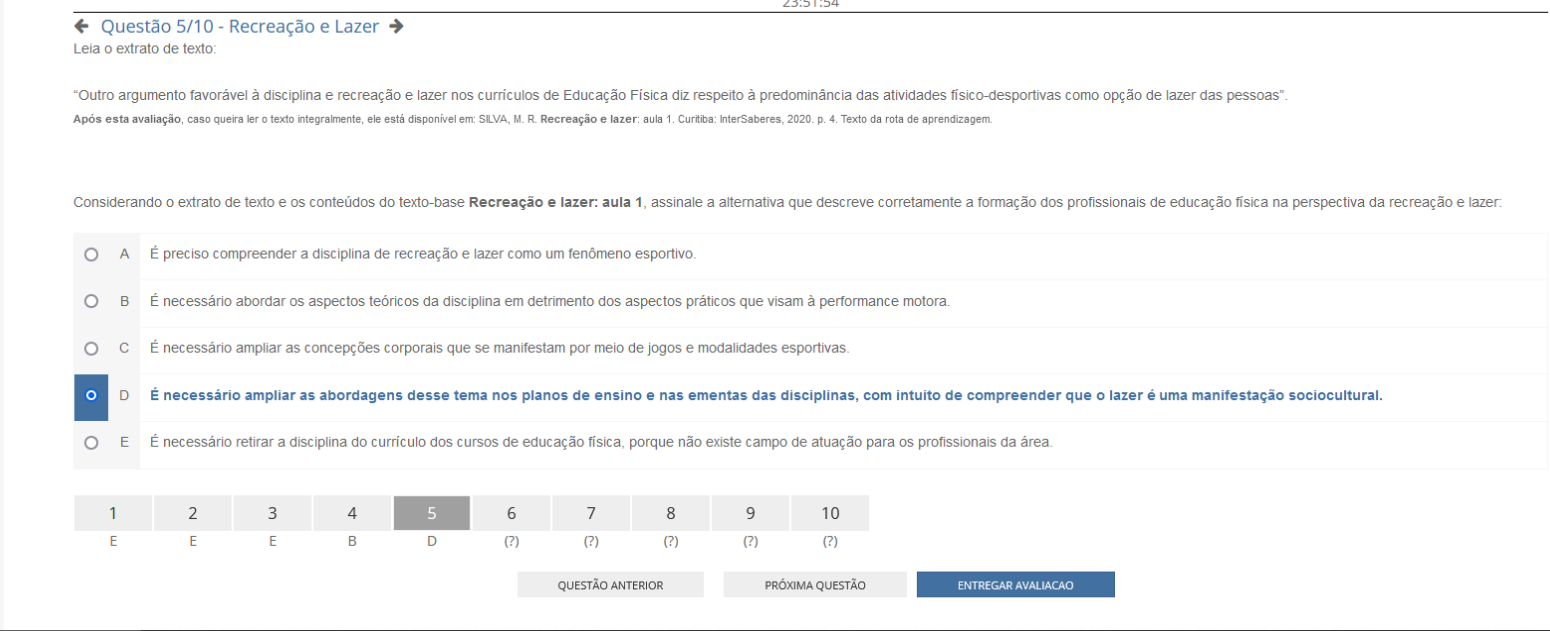
Task: Click the left arrow beside Questão 5/10
Action: click(81, 27)
